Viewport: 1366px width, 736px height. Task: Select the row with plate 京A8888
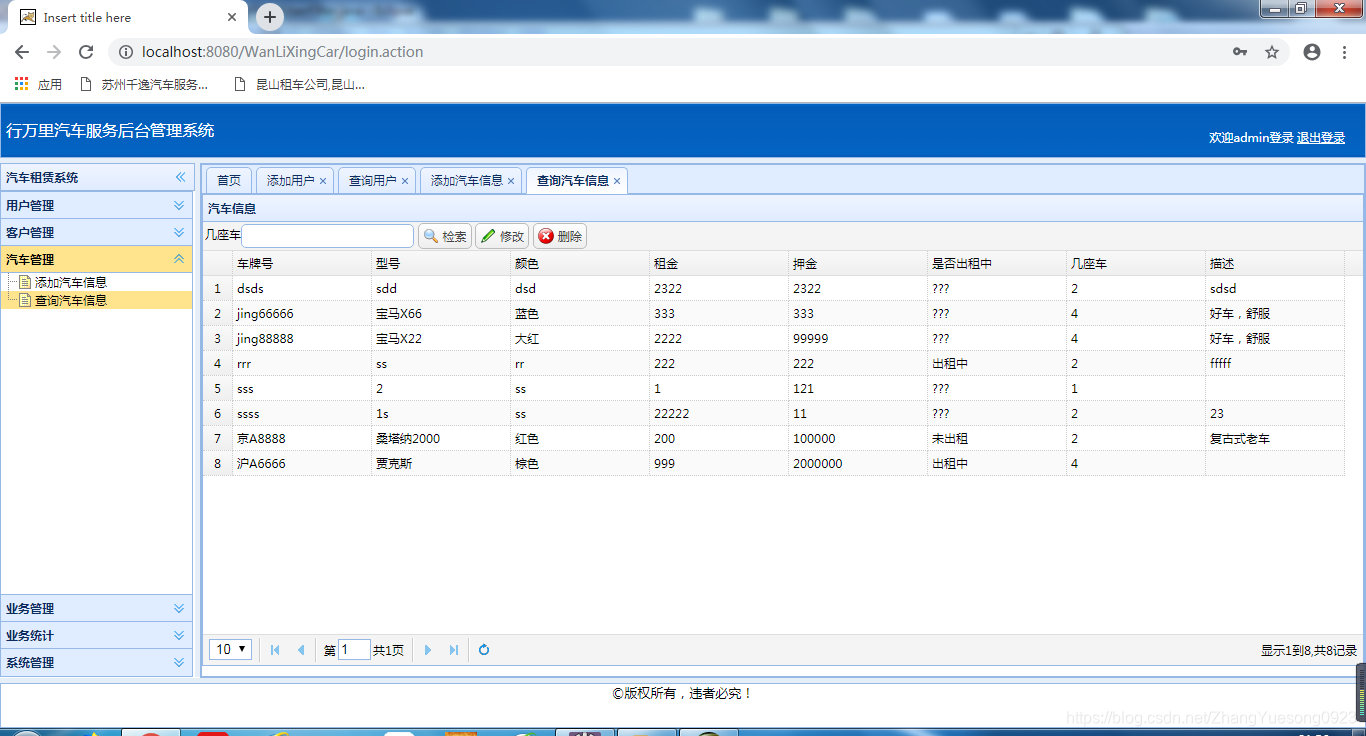click(773, 438)
